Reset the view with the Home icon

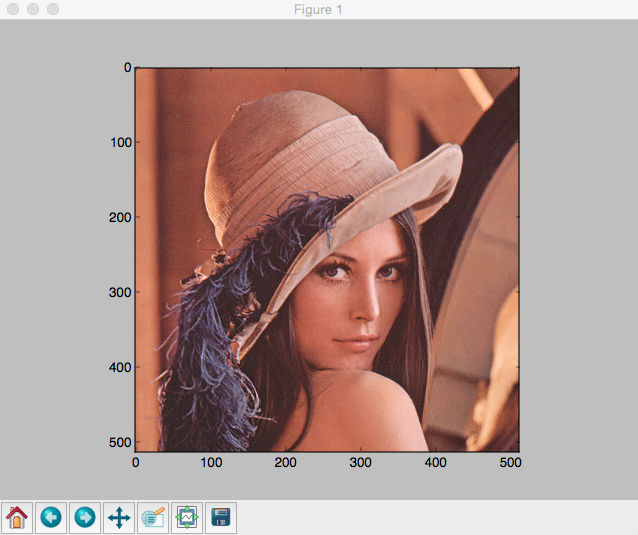click(x=17, y=518)
